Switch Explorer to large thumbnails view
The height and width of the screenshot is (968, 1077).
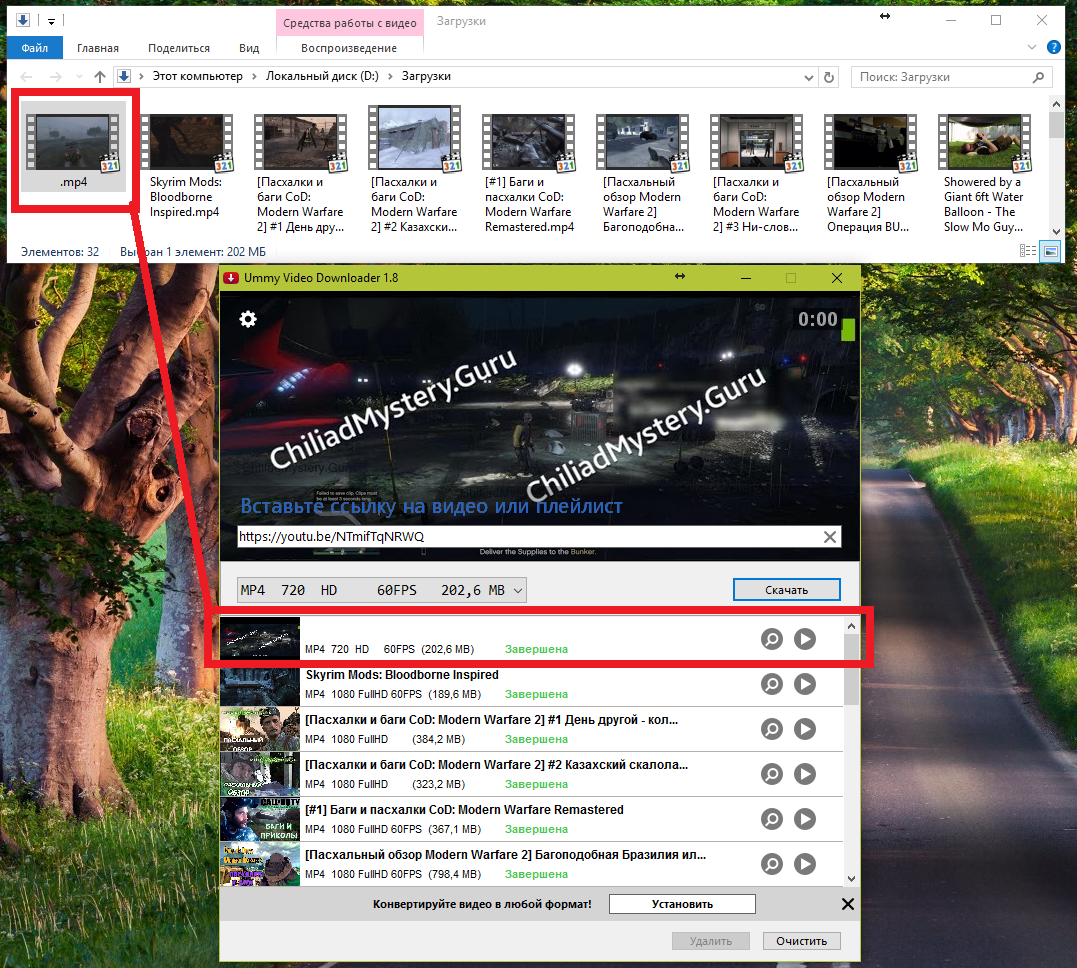1051,251
